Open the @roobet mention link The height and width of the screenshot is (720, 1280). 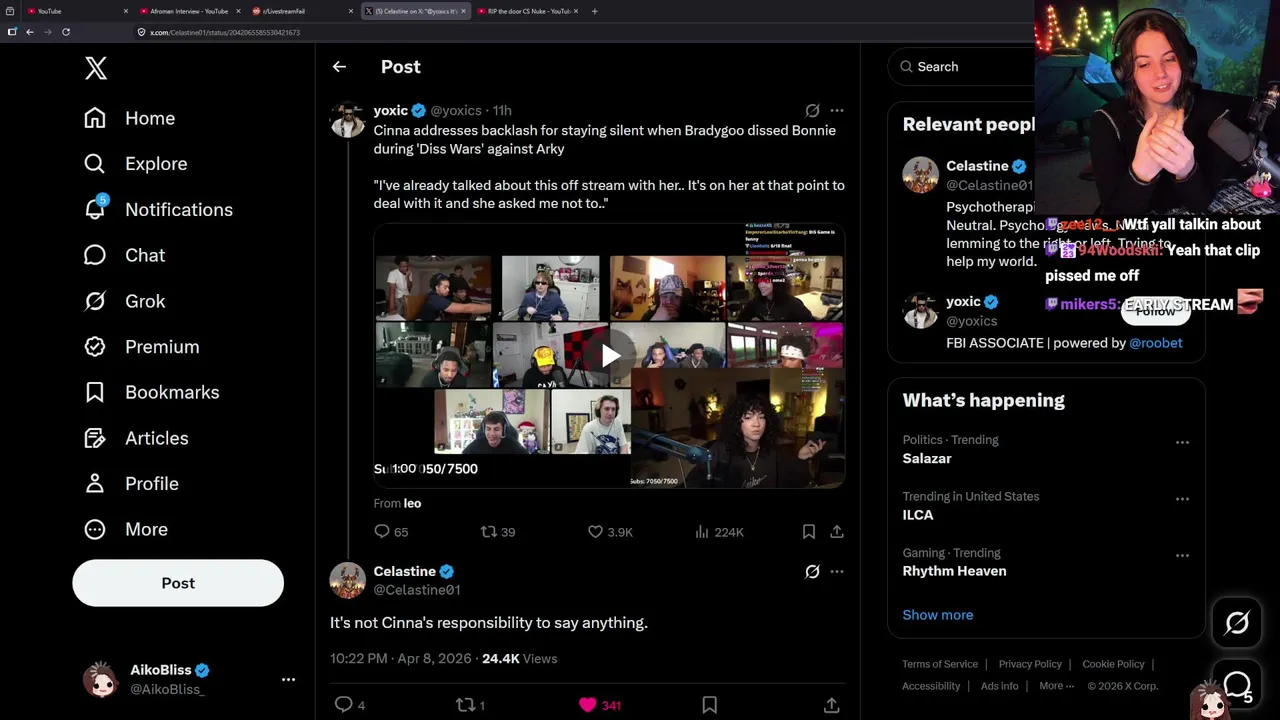coord(1155,343)
